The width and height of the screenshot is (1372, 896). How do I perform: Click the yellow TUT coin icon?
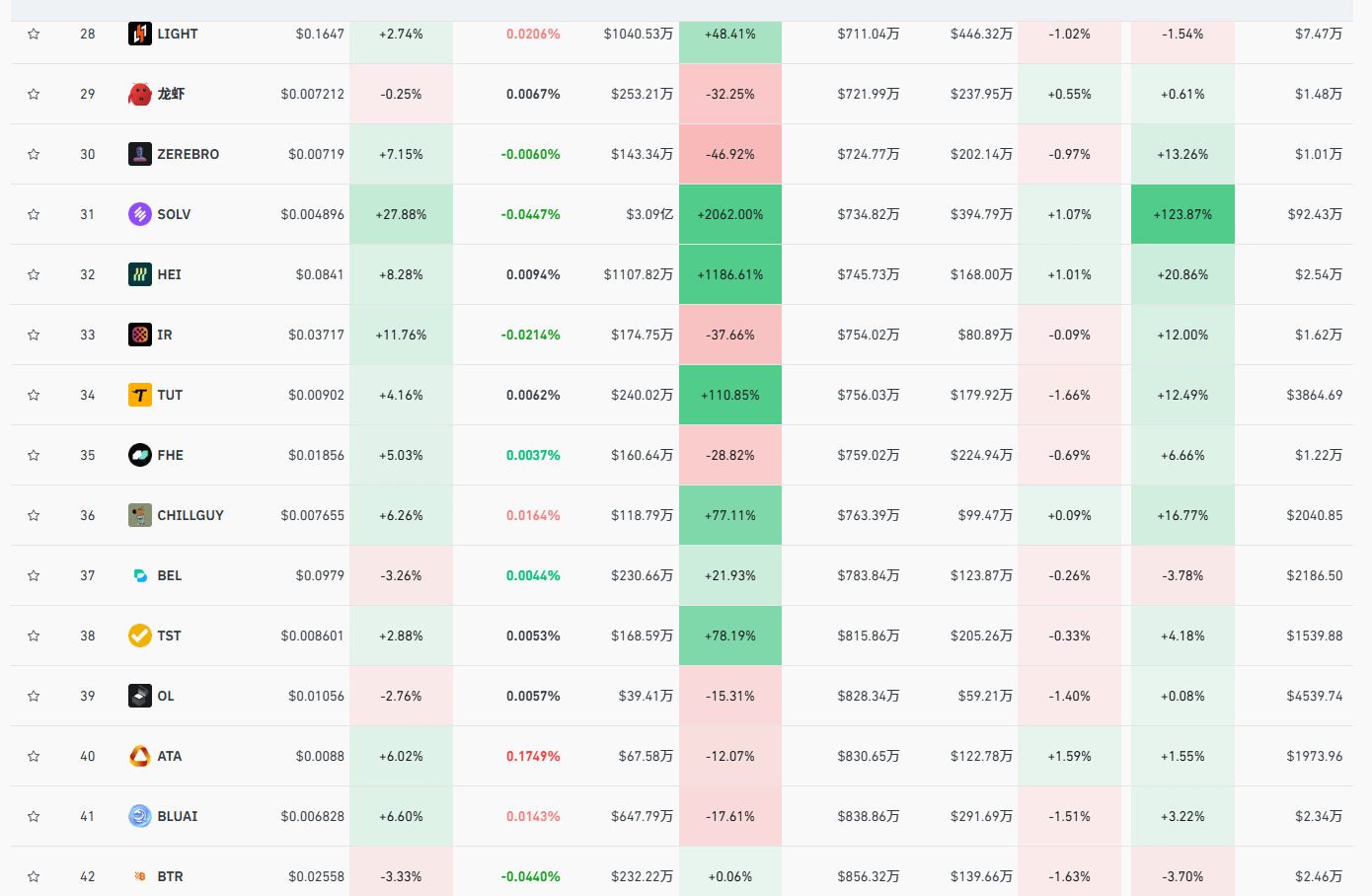[x=140, y=395]
